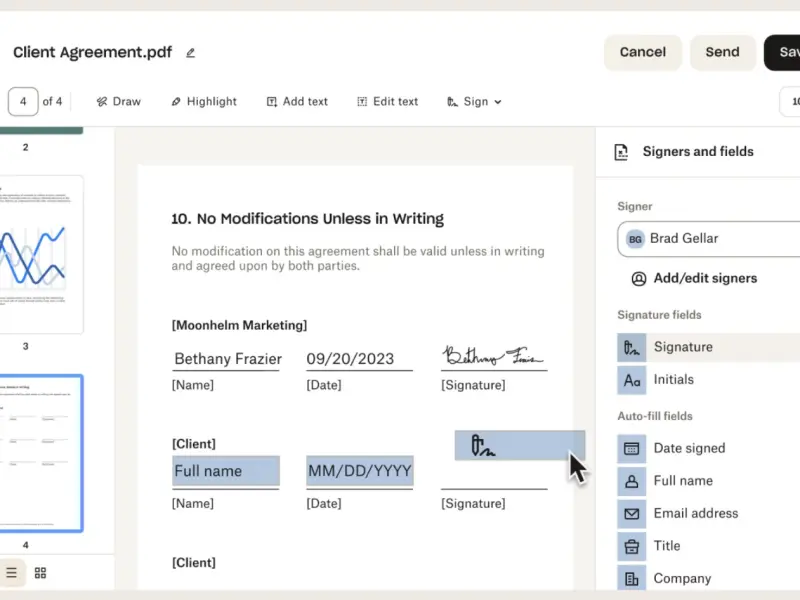Select the Company building icon
This screenshot has height=600, width=800.
pyautogui.click(x=632, y=578)
